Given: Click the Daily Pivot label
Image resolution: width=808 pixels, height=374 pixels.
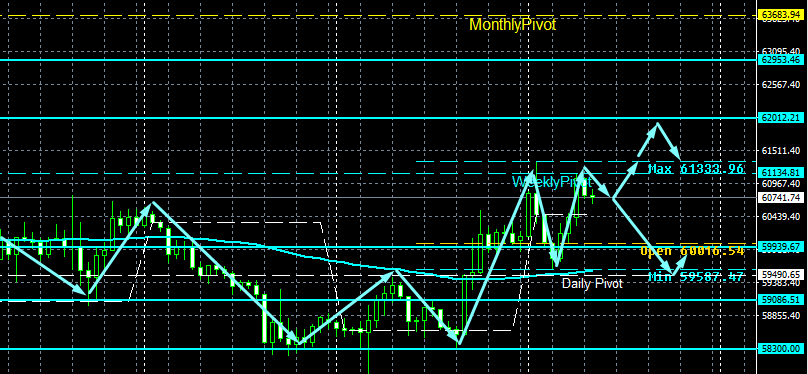Looking at the screenshot, I should 592,283.
